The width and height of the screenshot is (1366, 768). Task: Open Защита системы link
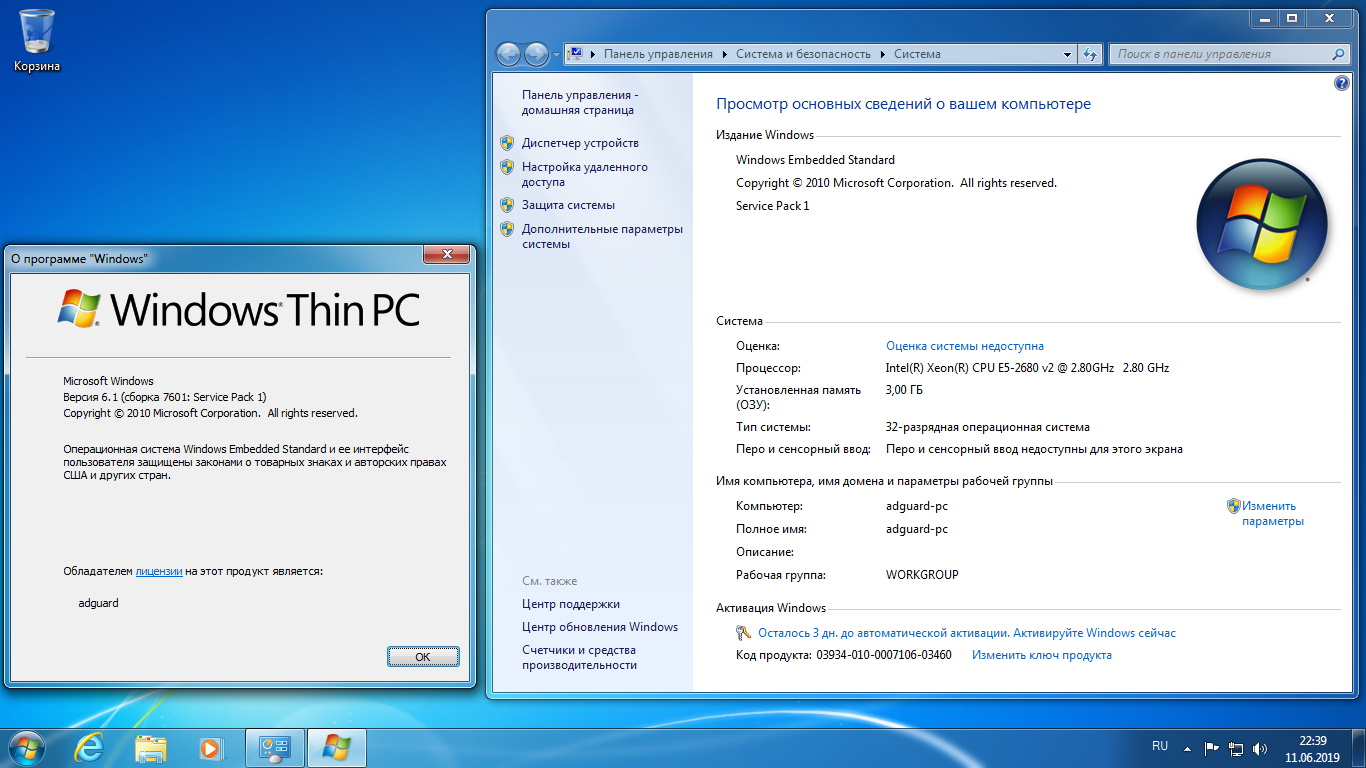pos(568,205)
